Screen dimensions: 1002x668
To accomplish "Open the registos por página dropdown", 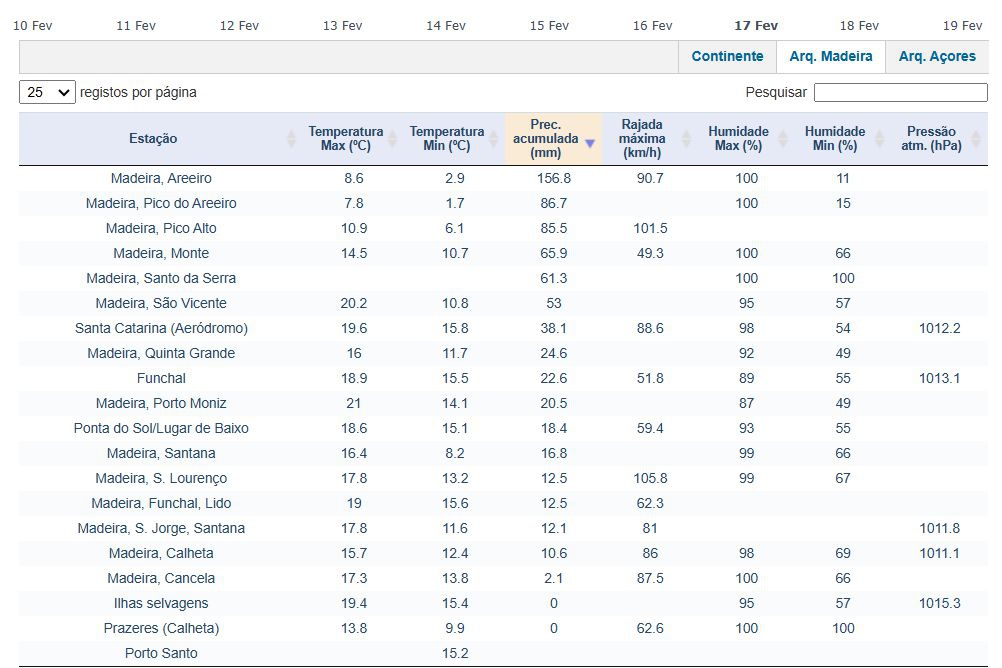I will pyautogui.click(x=47, y=92).
